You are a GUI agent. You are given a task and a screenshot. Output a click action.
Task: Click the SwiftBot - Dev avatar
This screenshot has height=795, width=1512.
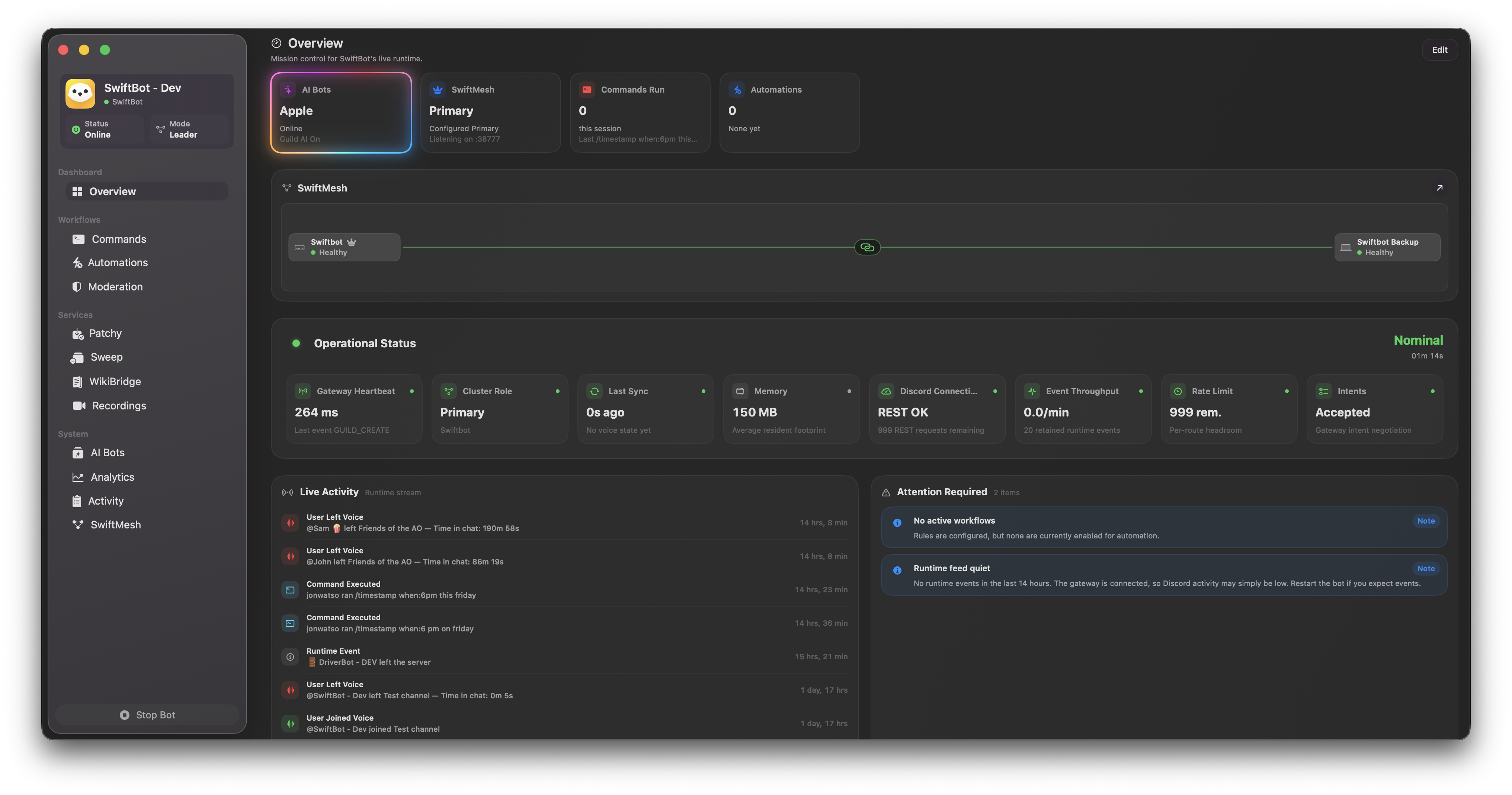[x=80, y=94]
